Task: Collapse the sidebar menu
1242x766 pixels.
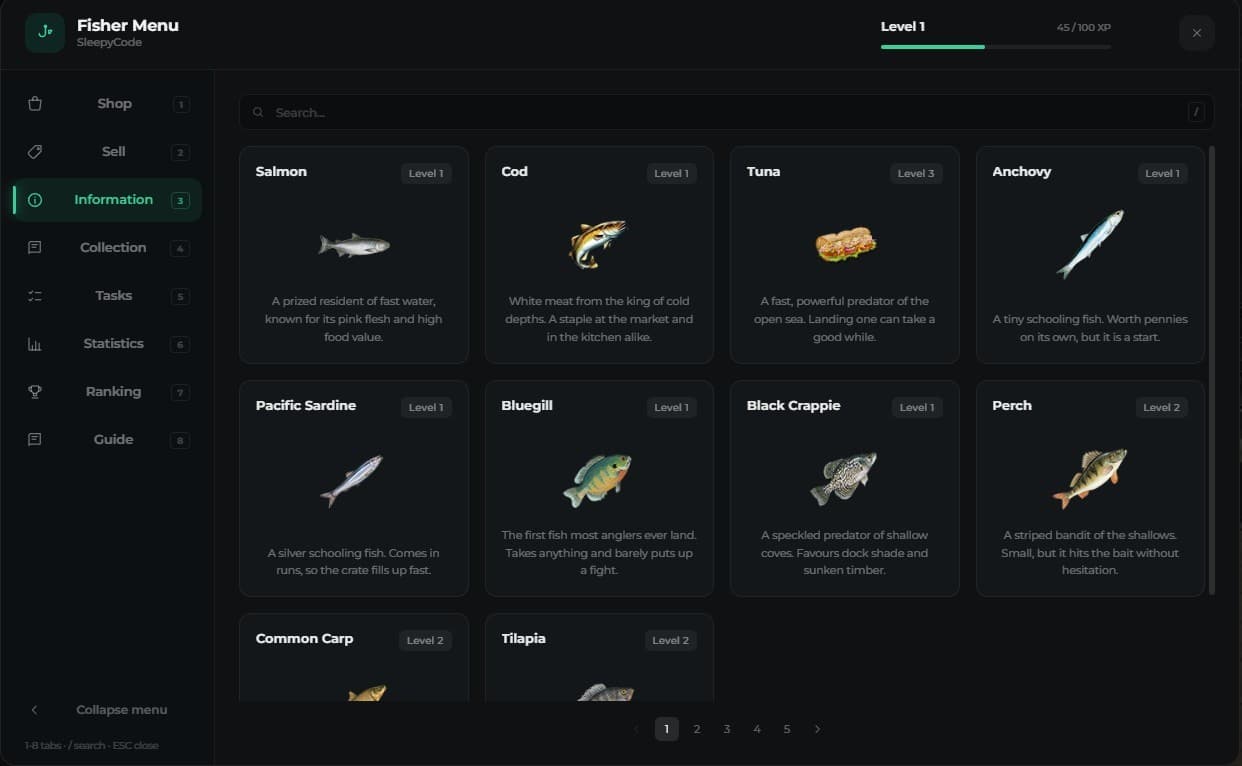Action: coord(107,710)
